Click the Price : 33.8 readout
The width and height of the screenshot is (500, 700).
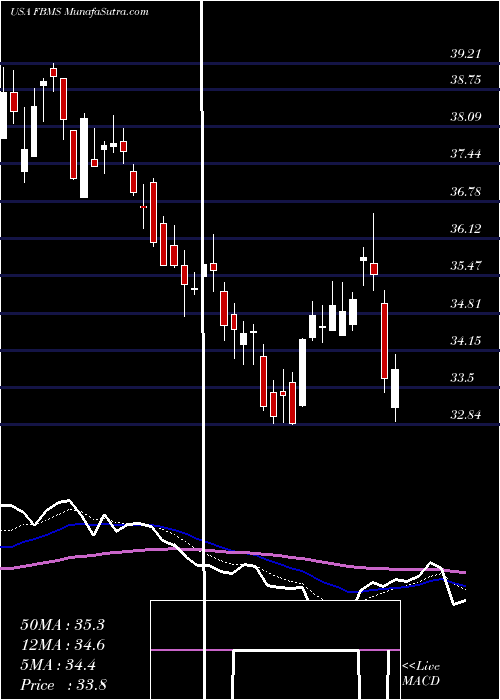[63, 685]
